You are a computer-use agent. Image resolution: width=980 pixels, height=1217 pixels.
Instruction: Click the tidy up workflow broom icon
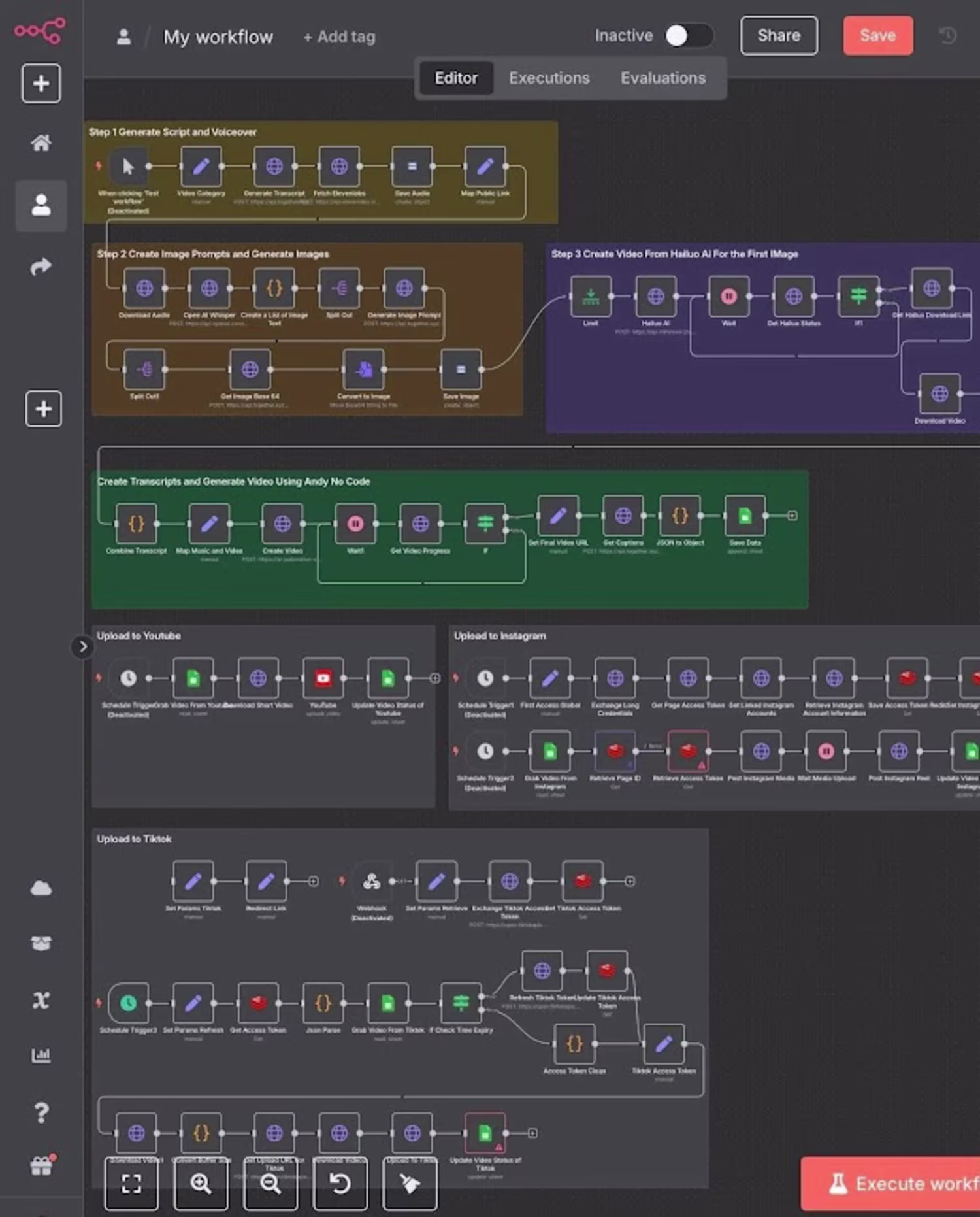(x=410, y=1183)
